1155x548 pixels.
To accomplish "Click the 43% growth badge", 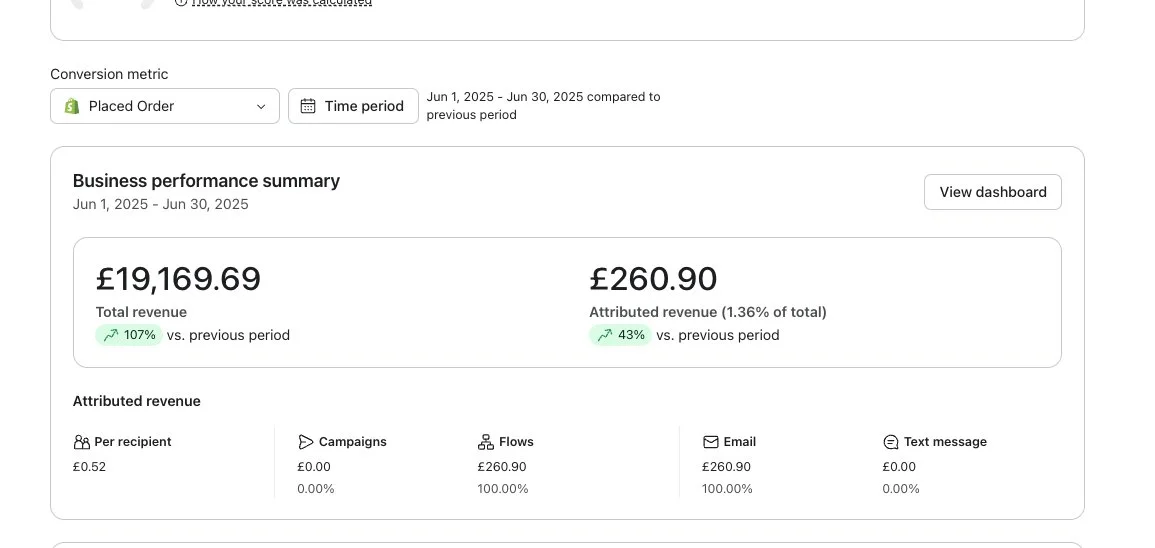I will (620, 335).
